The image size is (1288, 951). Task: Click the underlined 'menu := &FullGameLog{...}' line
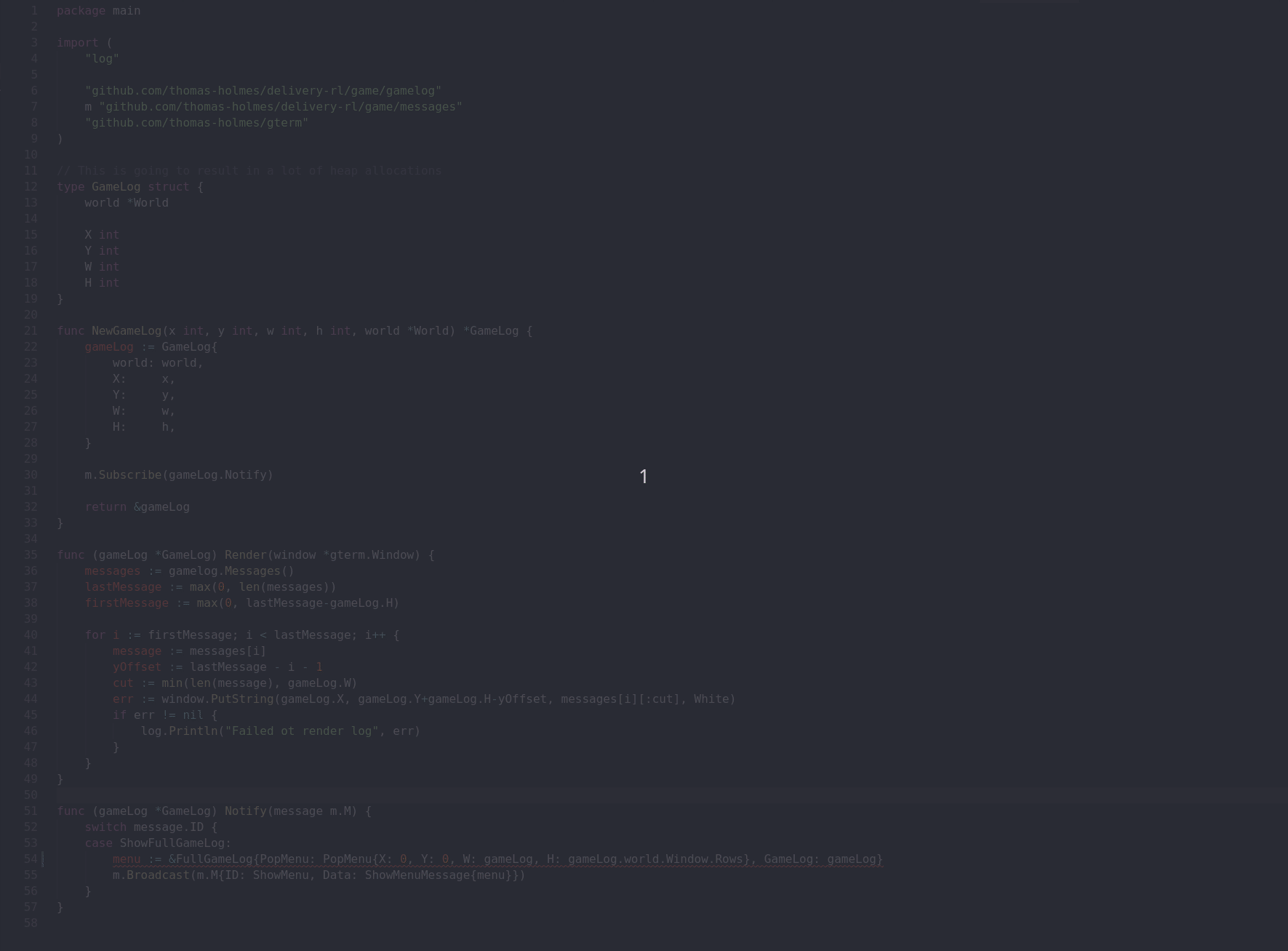498,859
